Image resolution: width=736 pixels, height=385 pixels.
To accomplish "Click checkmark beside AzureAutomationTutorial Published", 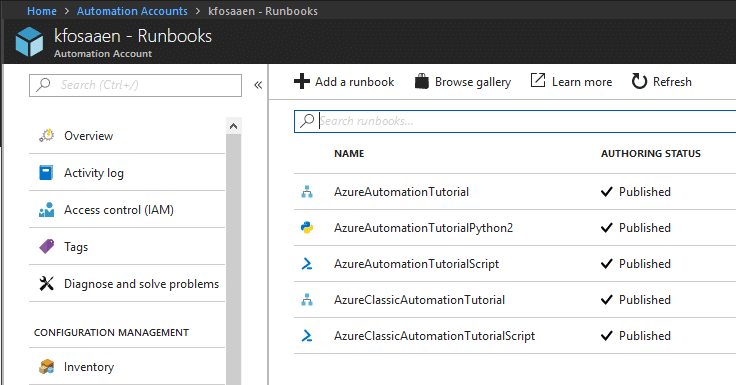I will (x=607, y=192).
